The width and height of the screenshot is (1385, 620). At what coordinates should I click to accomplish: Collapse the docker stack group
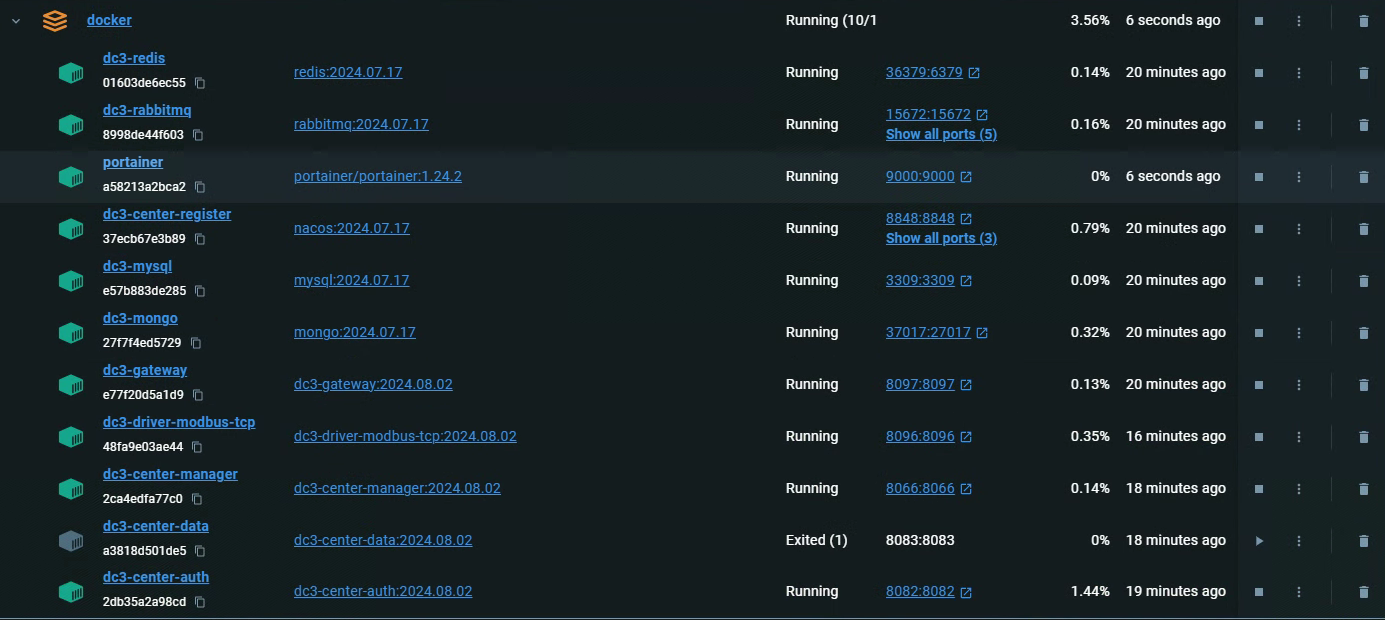coord(16,21)
